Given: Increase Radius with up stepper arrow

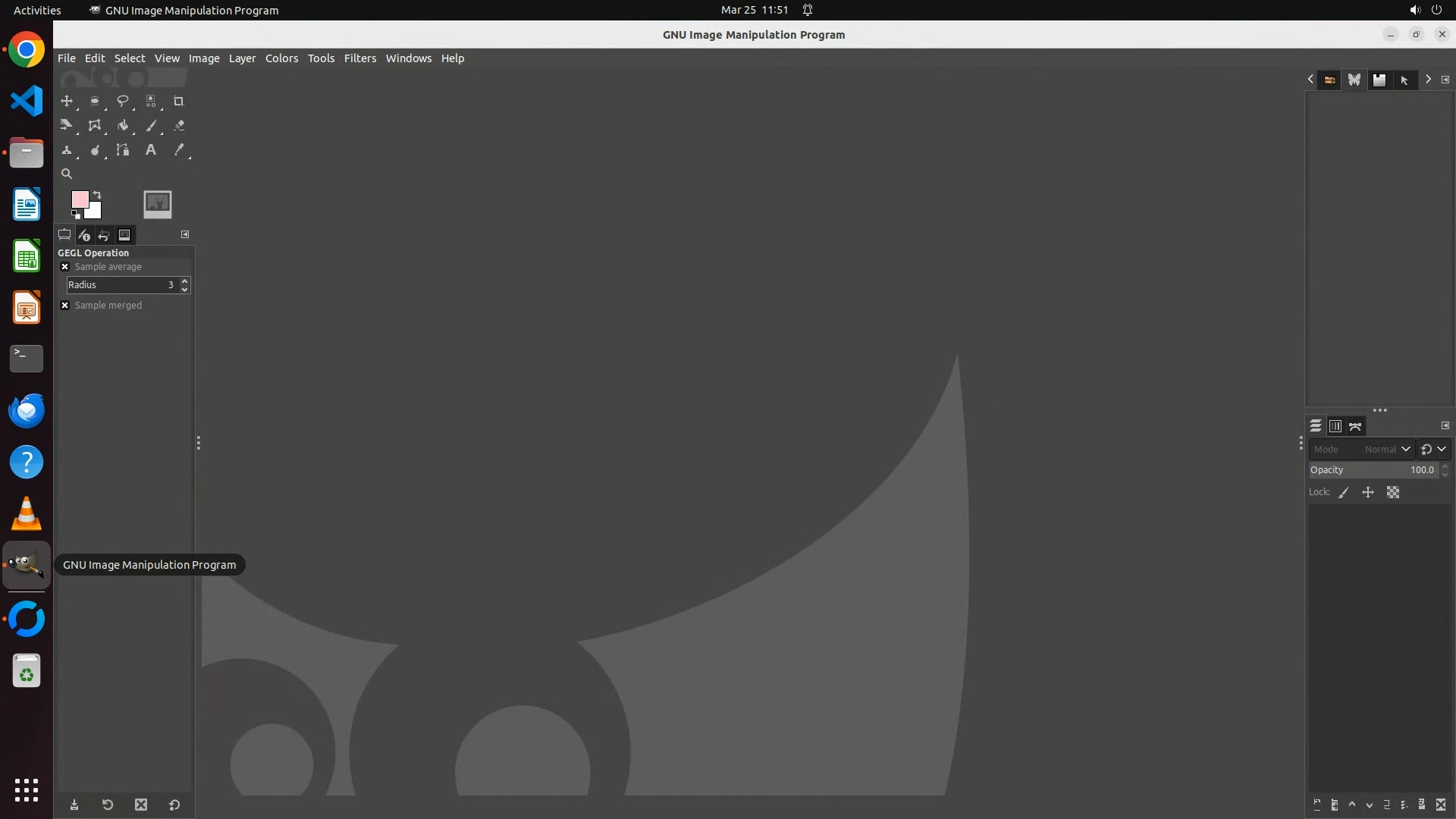Looking at the screenshot, I should click(x=185, y=281).
